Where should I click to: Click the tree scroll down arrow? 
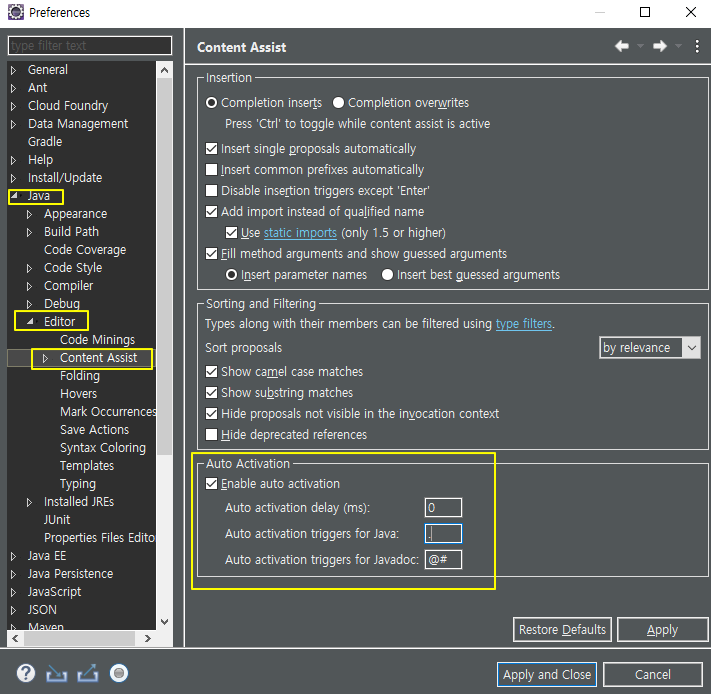tap(165, 621)
